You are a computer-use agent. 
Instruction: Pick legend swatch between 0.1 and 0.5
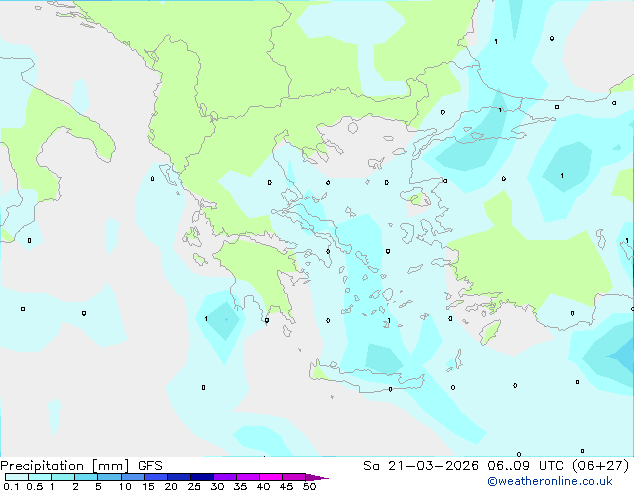tap(17, 477)
